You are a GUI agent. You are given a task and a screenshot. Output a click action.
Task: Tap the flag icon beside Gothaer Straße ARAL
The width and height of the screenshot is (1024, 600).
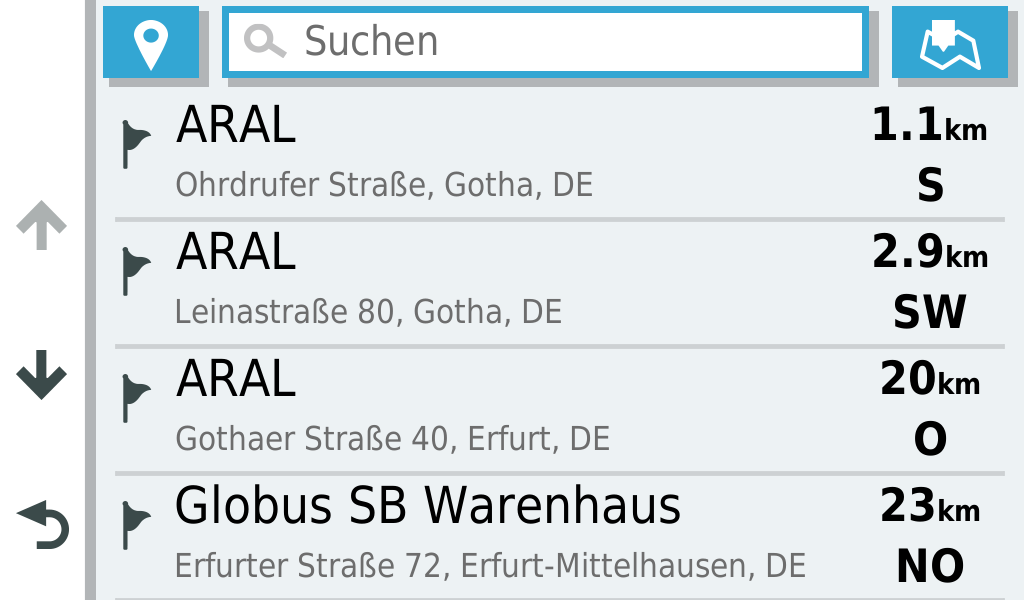(135, 398)
